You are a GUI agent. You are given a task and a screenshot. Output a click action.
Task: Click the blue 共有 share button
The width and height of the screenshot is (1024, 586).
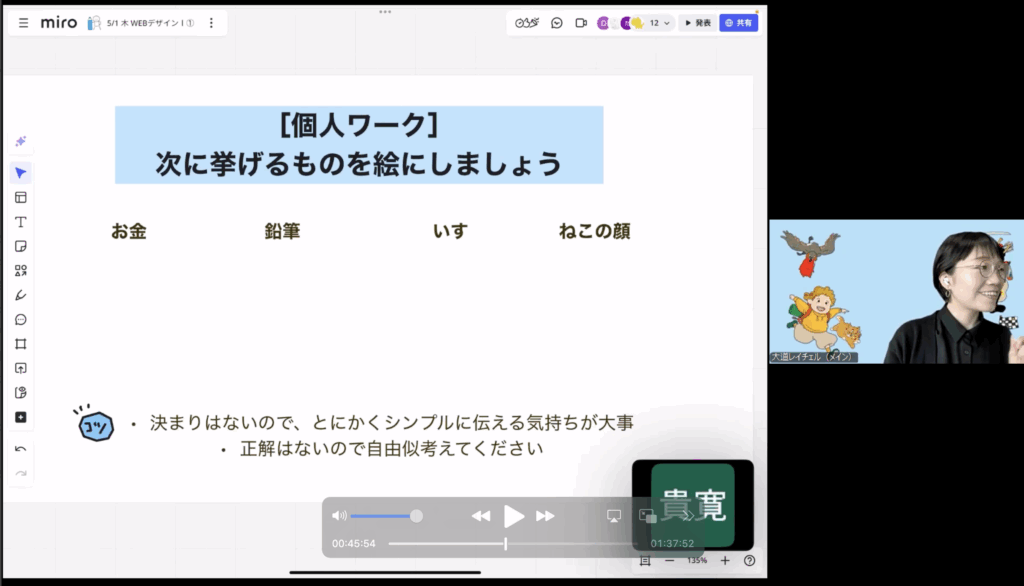tap(739, 23)
